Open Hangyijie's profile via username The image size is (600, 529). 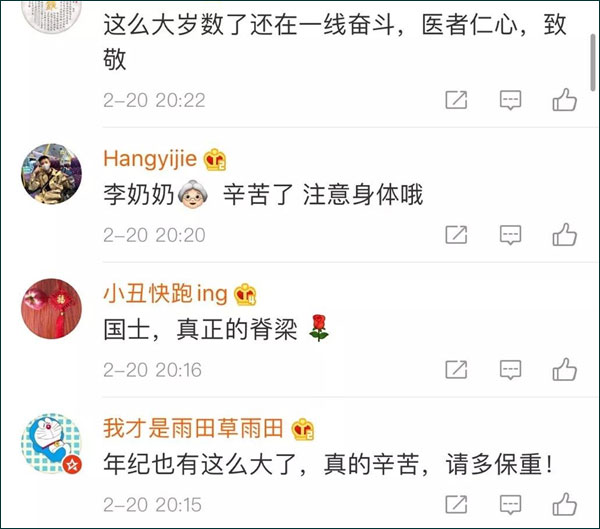[x=150, y=159]
